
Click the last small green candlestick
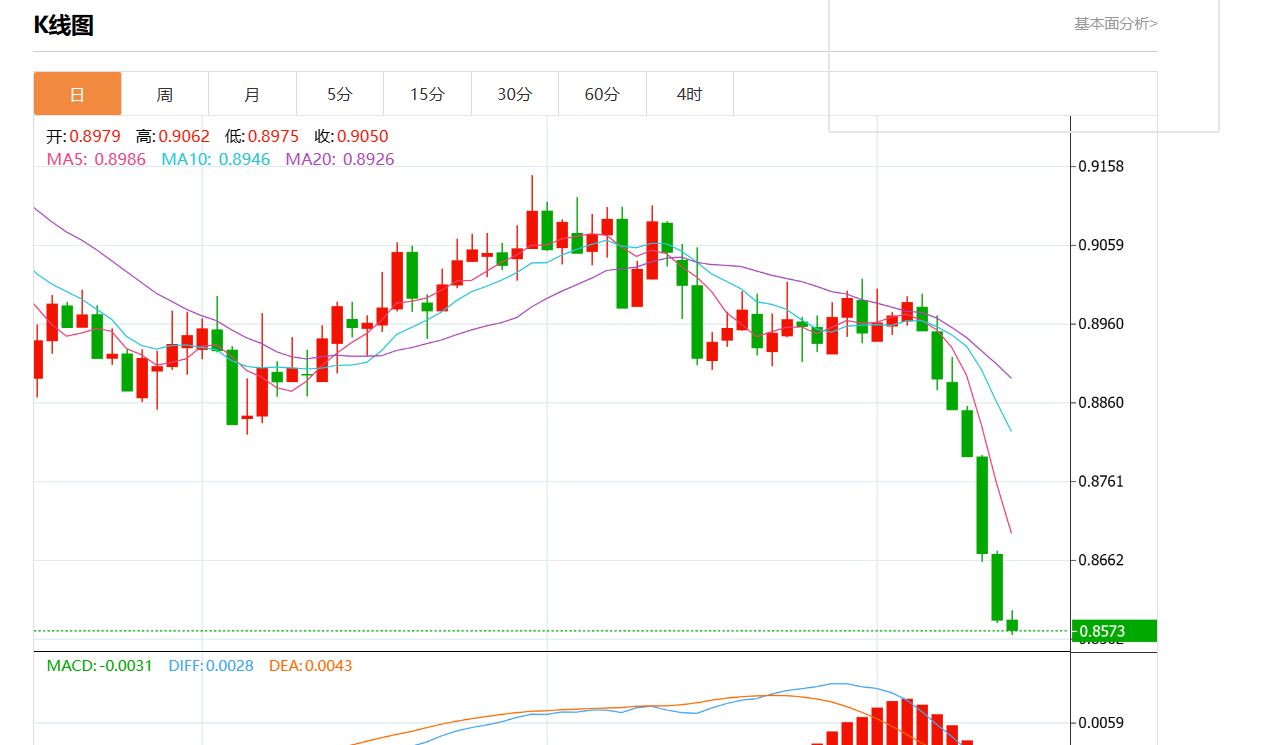click(1012, 625)
